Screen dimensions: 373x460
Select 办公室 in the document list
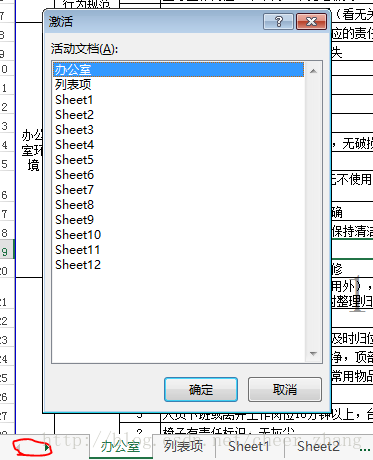tap(178, 70)
